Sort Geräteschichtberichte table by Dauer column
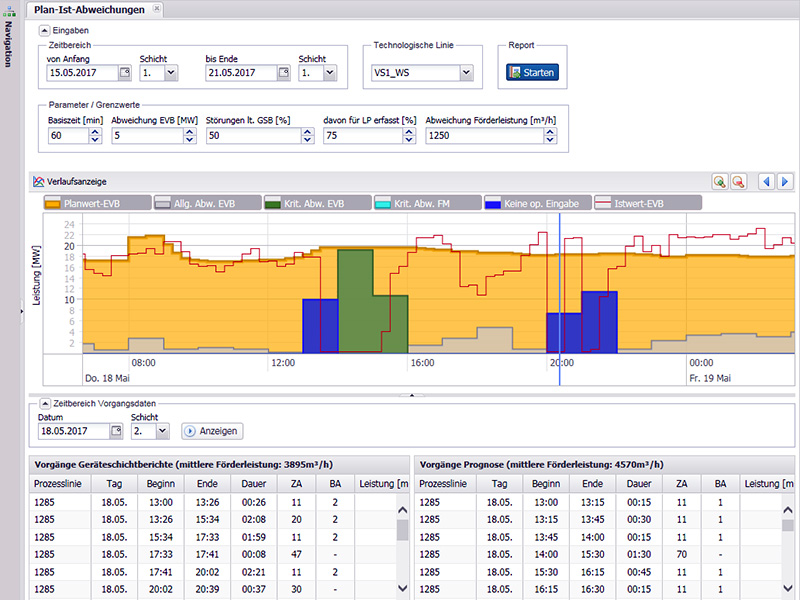 pos(254,484)
